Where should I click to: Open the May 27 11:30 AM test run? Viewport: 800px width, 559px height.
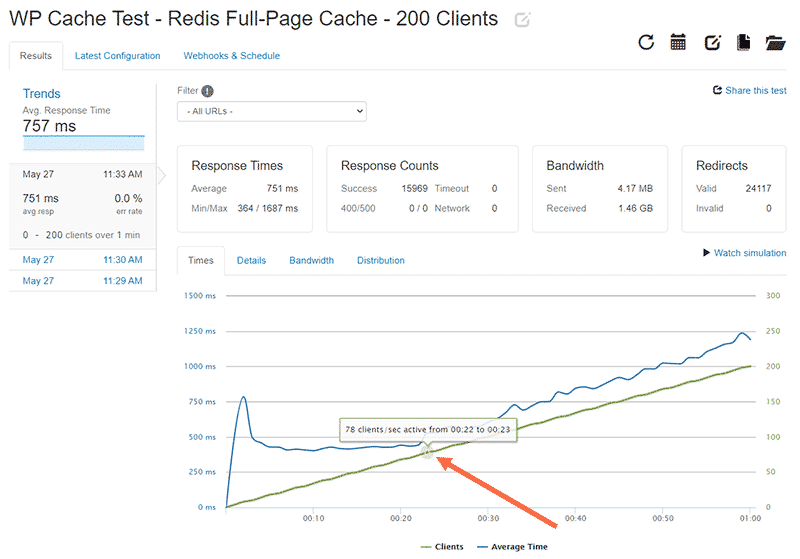pos(82,260)
